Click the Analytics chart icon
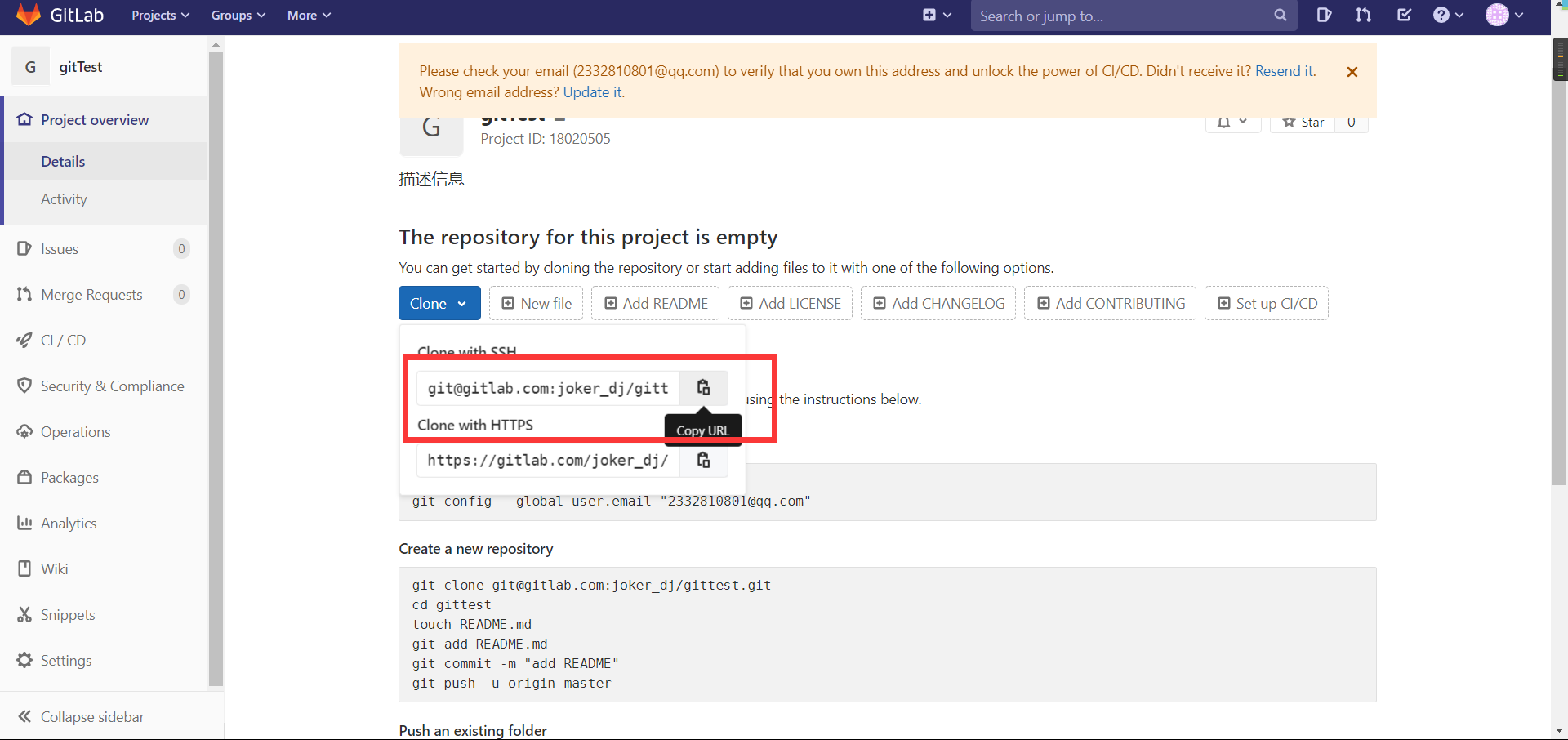This screenshot has width=1568, height=740. [24, 523]
